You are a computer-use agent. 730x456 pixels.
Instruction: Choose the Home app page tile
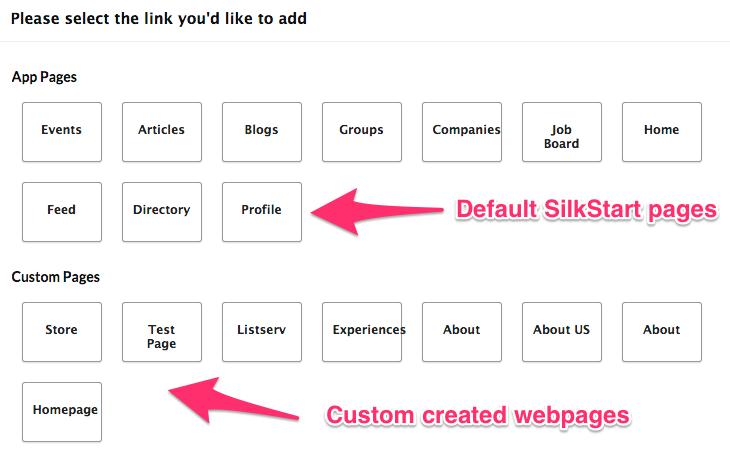coord(662,131)
